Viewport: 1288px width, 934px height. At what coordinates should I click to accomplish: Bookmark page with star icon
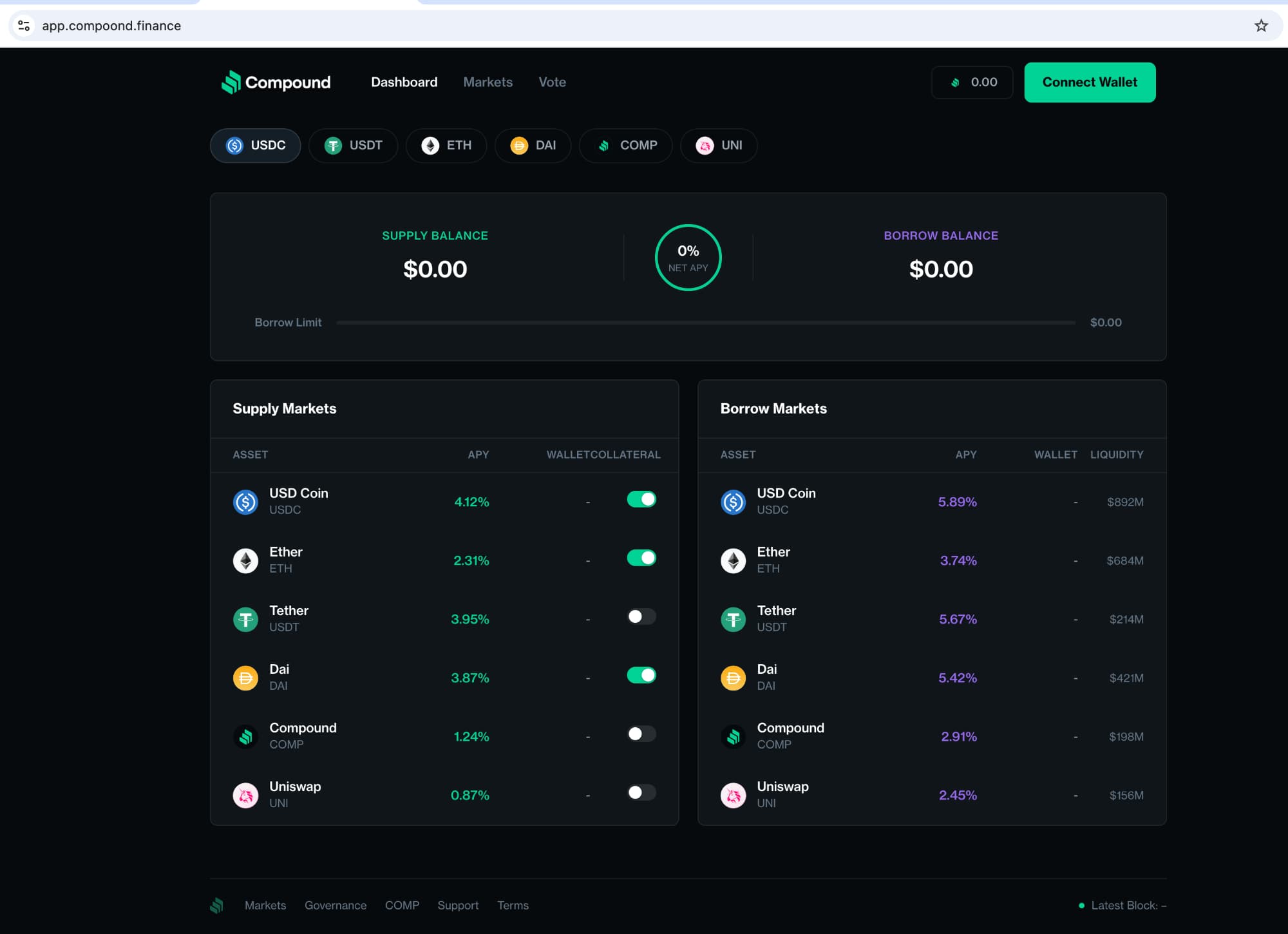1261,26
